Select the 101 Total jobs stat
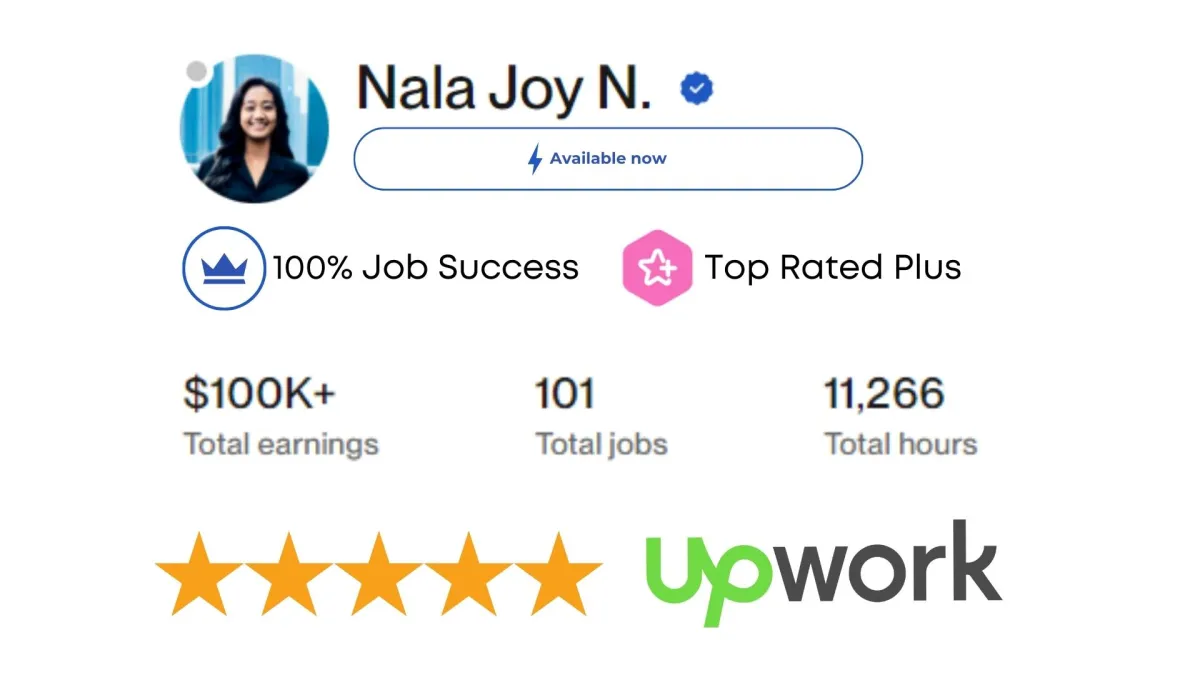1200x675 pixels. 602,417
